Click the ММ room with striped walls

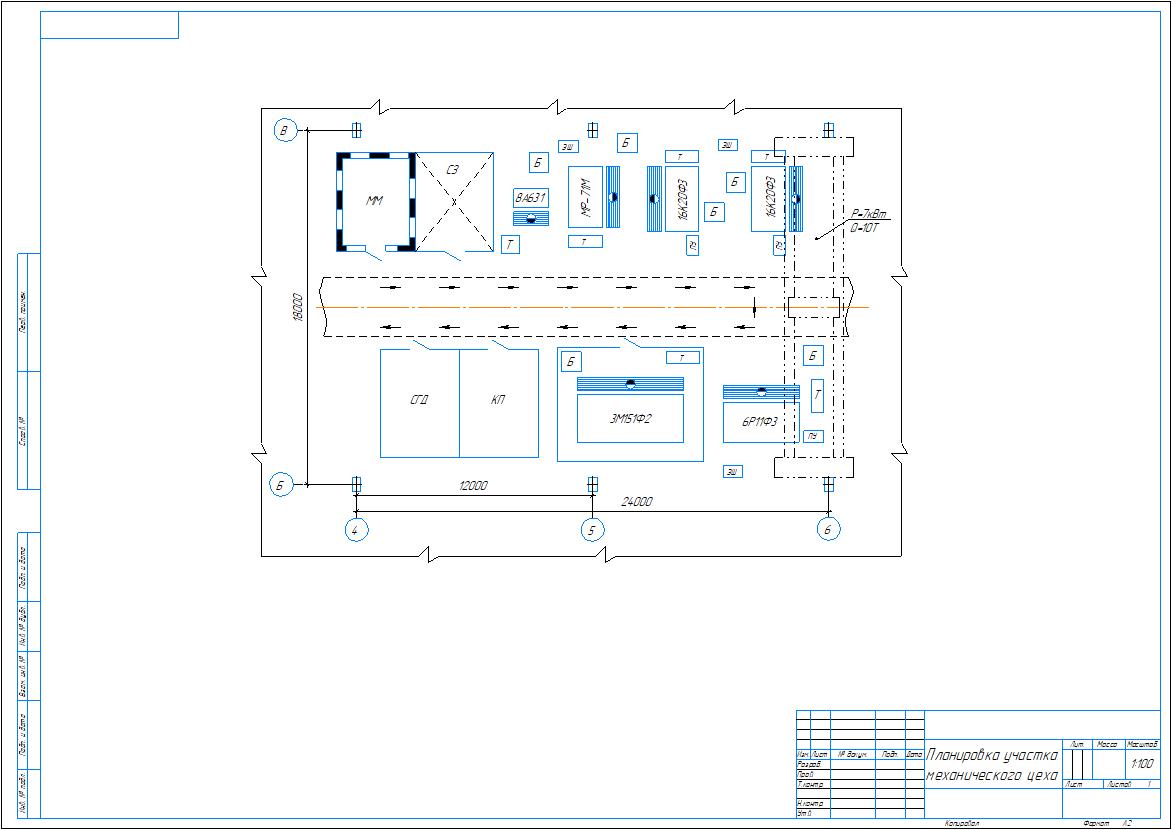pos(375,201)
